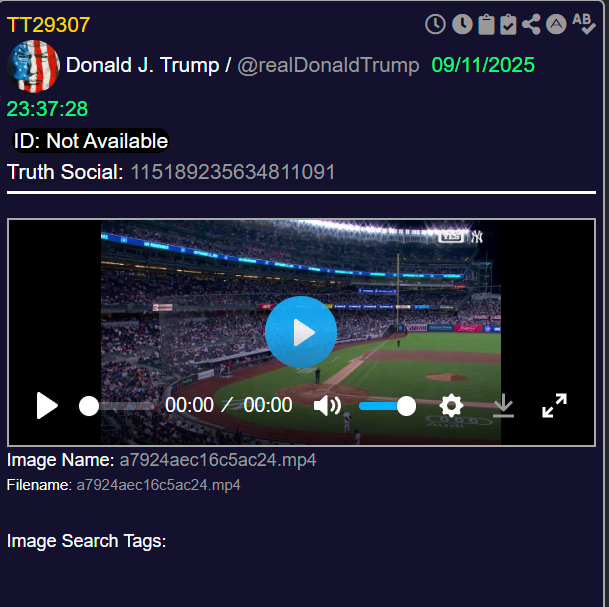The width and height of the screenshot is (609, 607).
Task: Click the plain clipboard copy icon
Action: coord(486,24)
